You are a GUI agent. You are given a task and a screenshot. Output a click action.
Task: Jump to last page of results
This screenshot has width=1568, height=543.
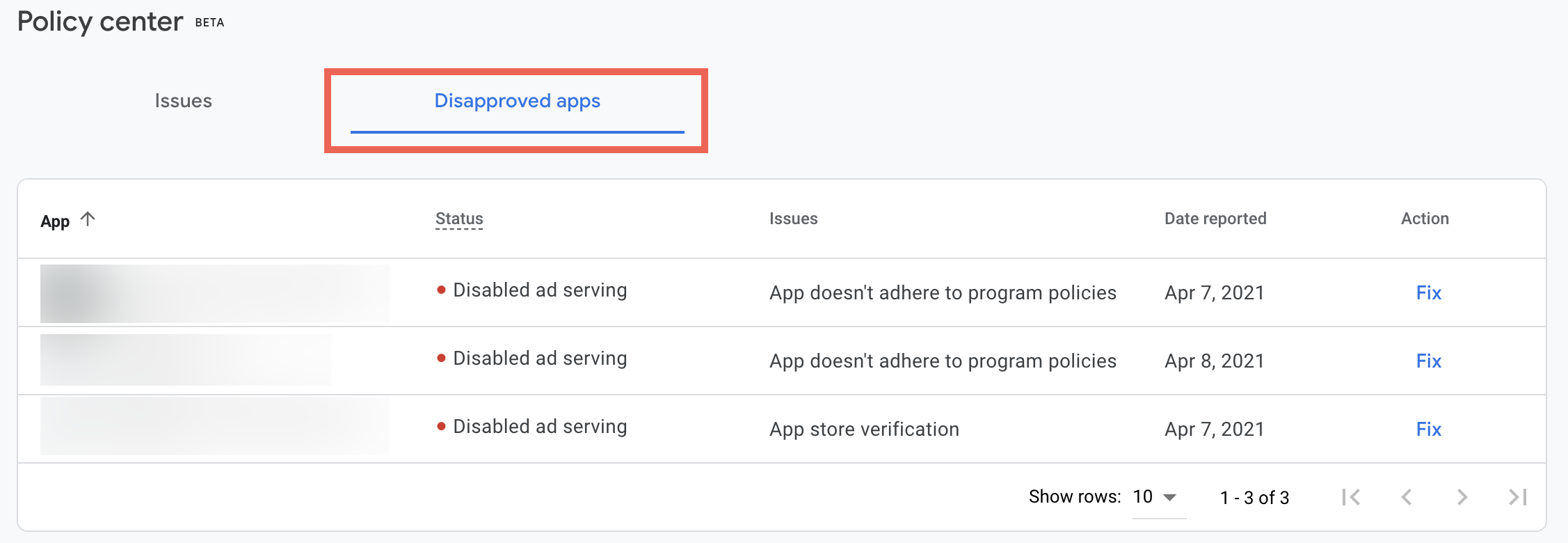[1517, 497]
